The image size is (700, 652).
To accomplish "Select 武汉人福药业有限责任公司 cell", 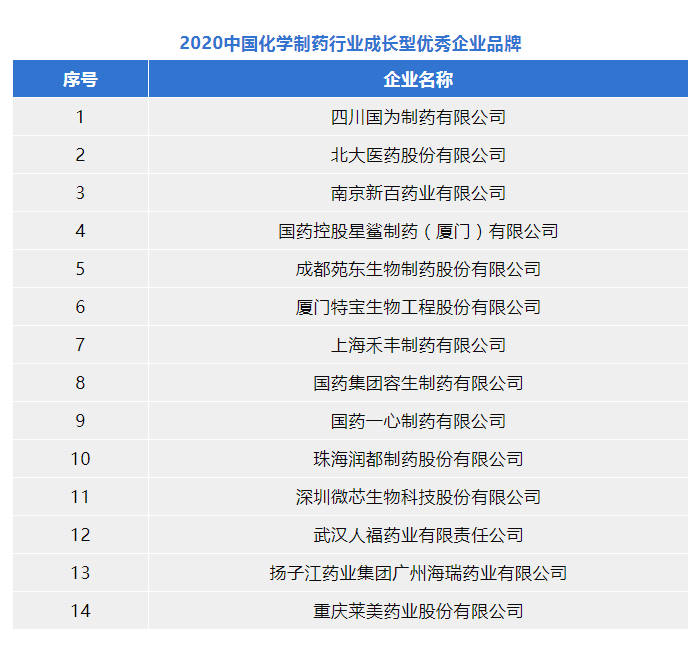I will click(x=418, y=535).
